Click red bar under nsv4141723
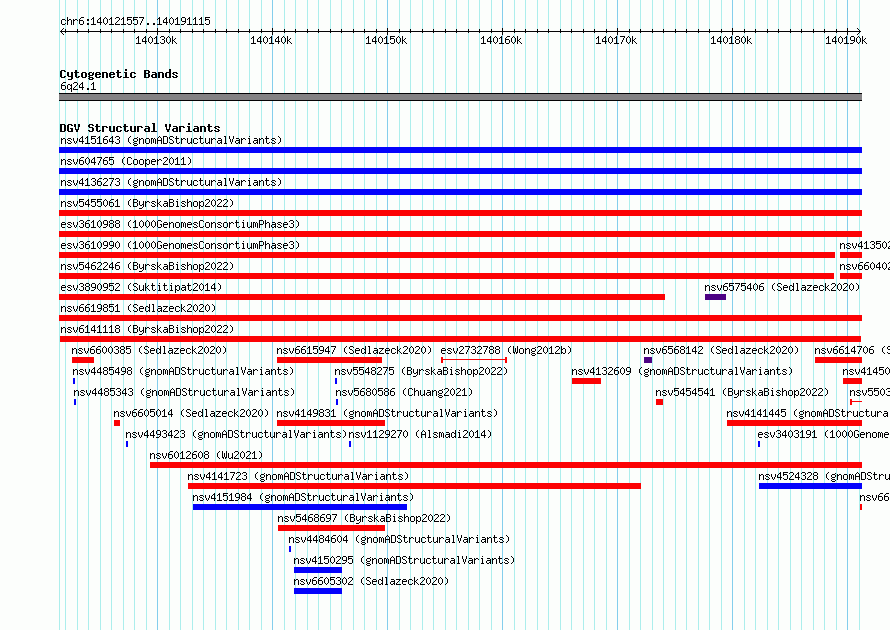890x630 pixels. [x=414, y=486]
